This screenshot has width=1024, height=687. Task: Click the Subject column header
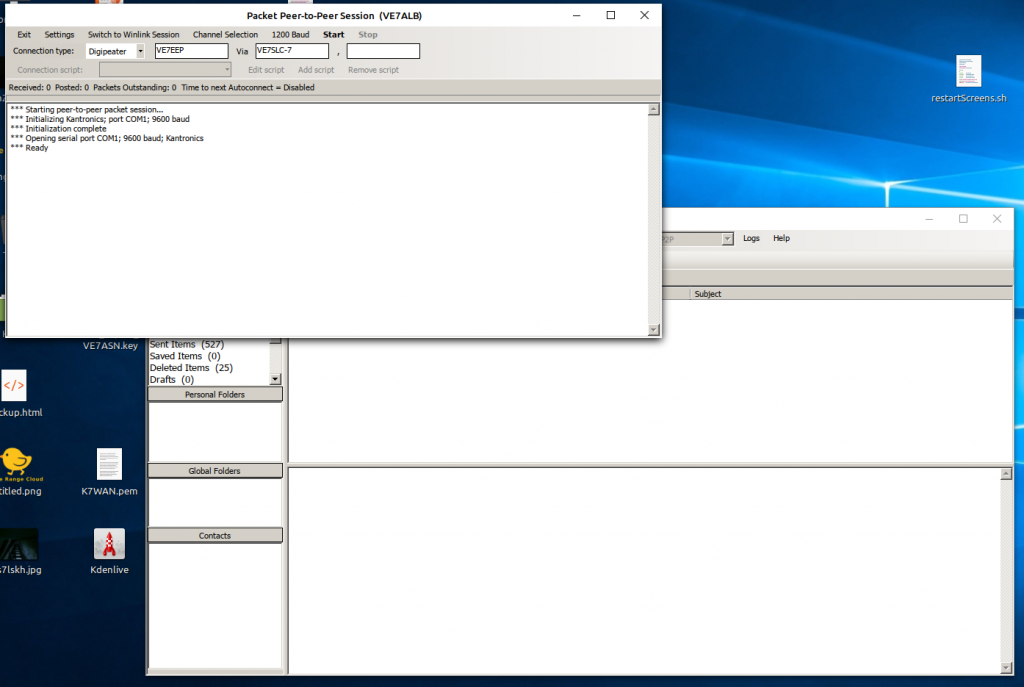[x=708, y=294]
